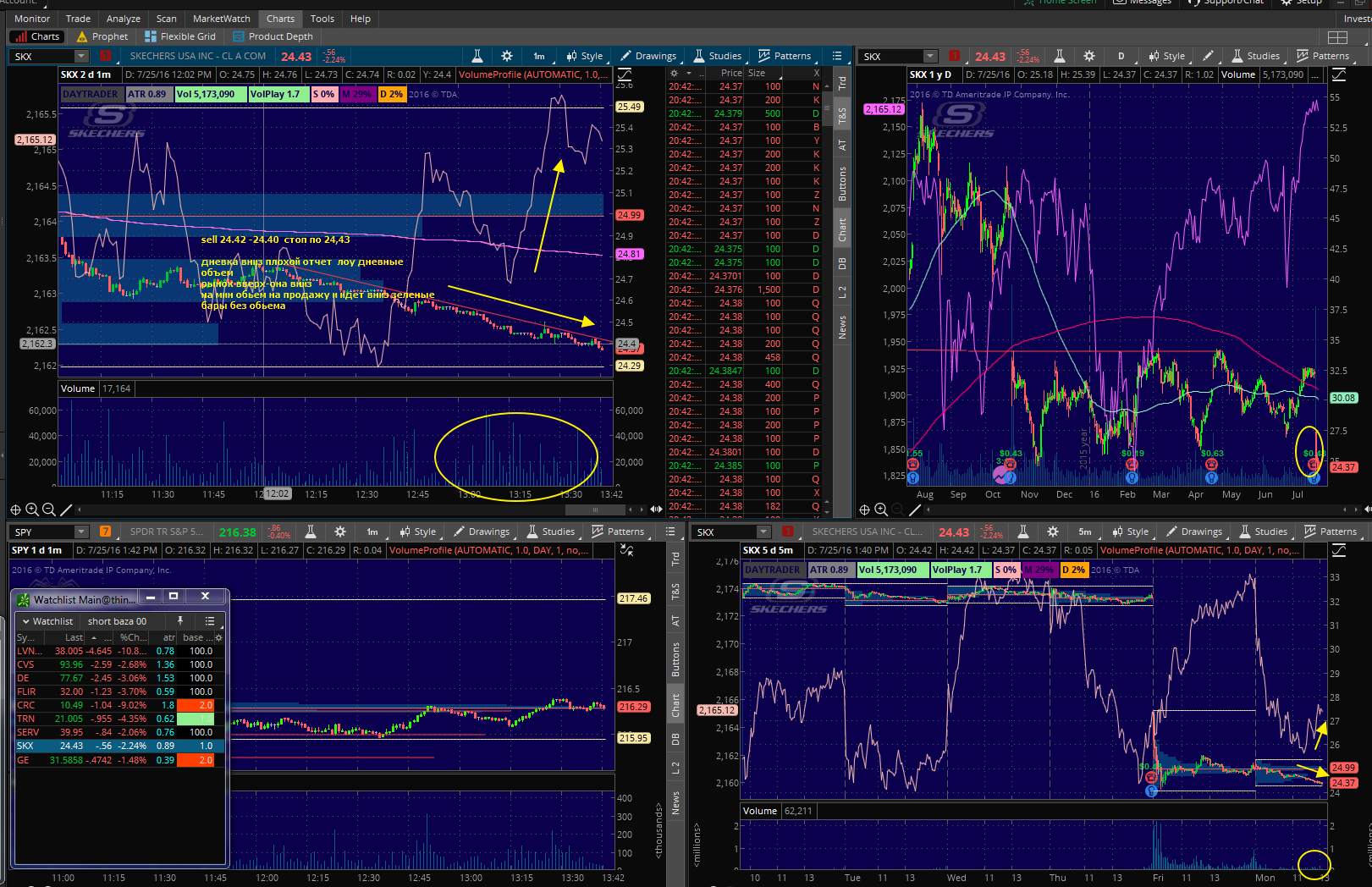Zoom in on the top-left chart

pyautogui.click(x=32, y=510)
